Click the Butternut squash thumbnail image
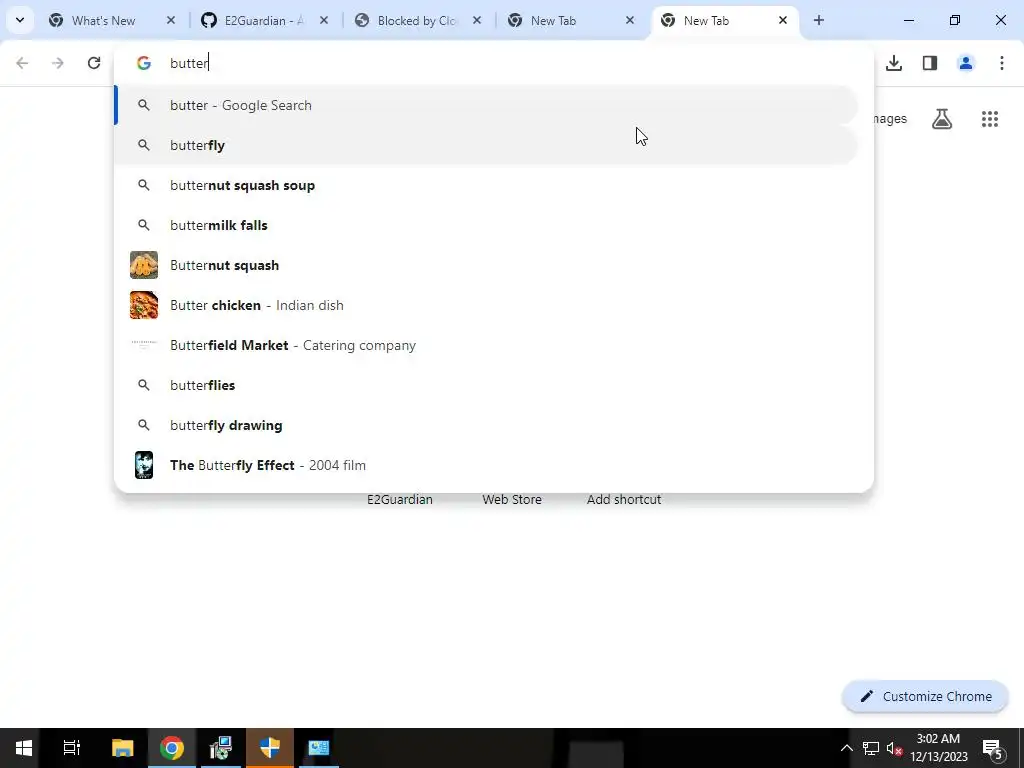This screenshot has width=1024, height=768. tap(144, 265)
